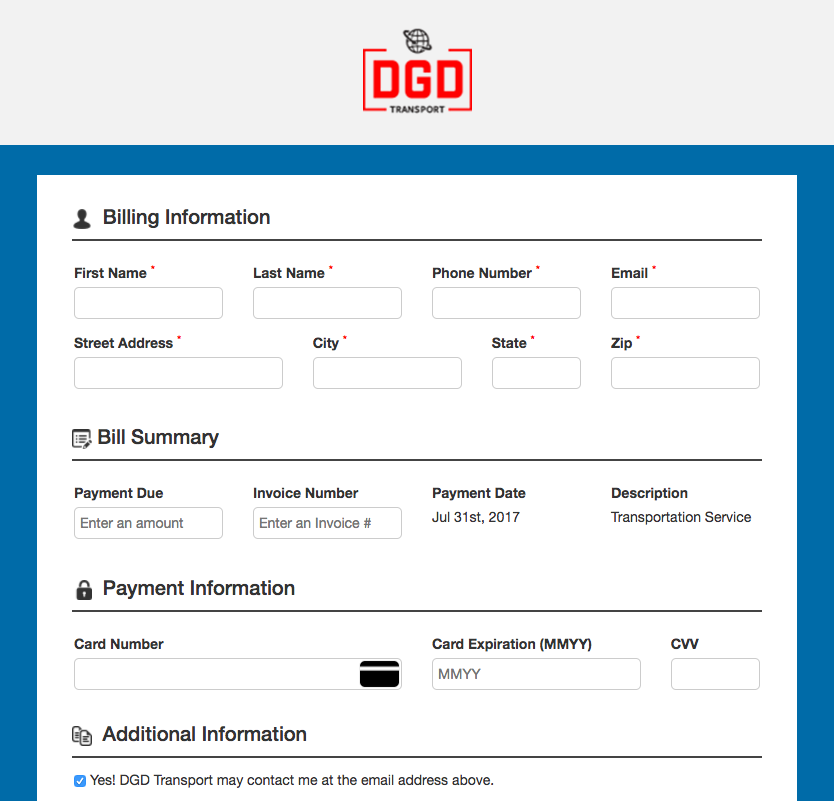Select the City input field
The width and height of the screenshot is (834, 801).
coord(387,373)
